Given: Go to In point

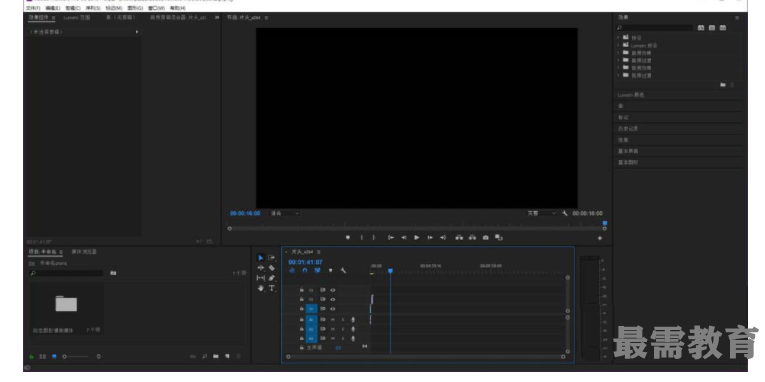Looking at the screenshot, I should [391, 238].
